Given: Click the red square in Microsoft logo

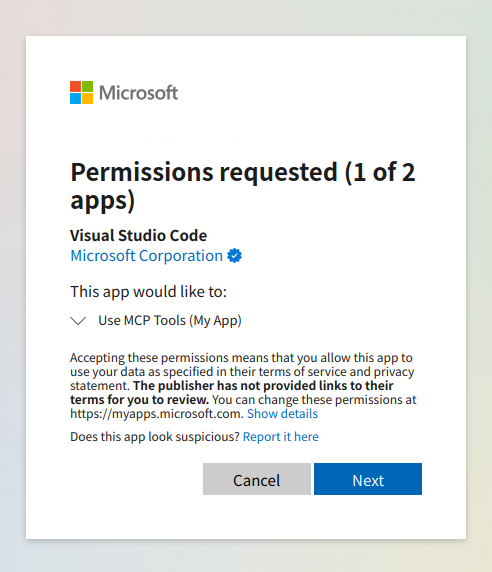Looking at the screenshot, I should [x=75, y=86].
